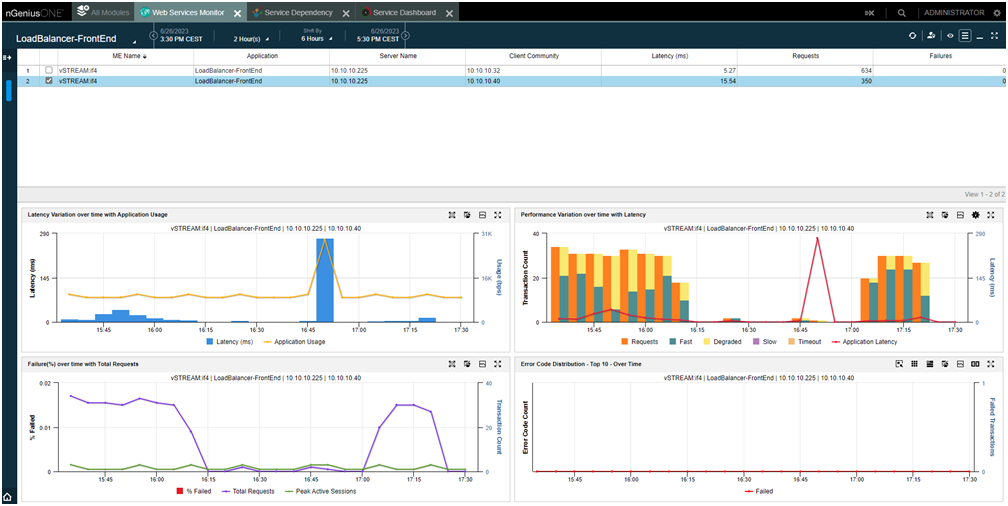Close the Service Dashboard tab
The width and height of the screenshot is (1008, 506).
(x=449, y=13)
